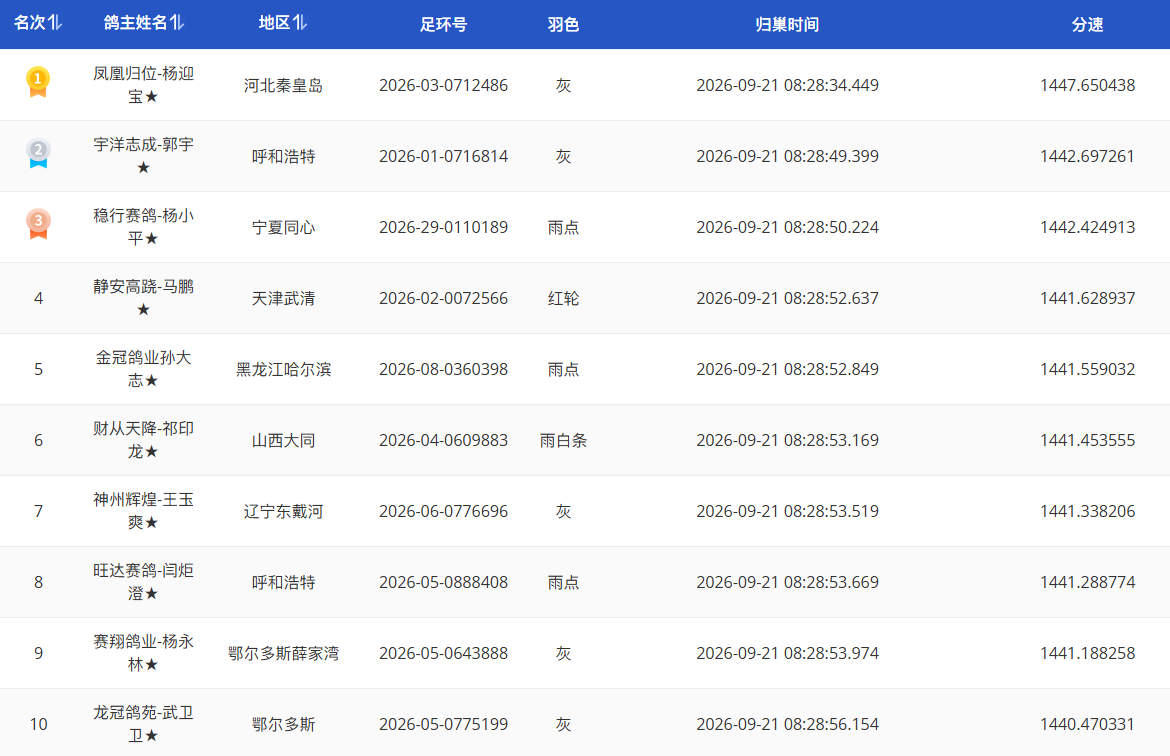1170x756 pixels.
Task: Sort by 地区 using its sort arrows
Action: (x=300, y=23)
